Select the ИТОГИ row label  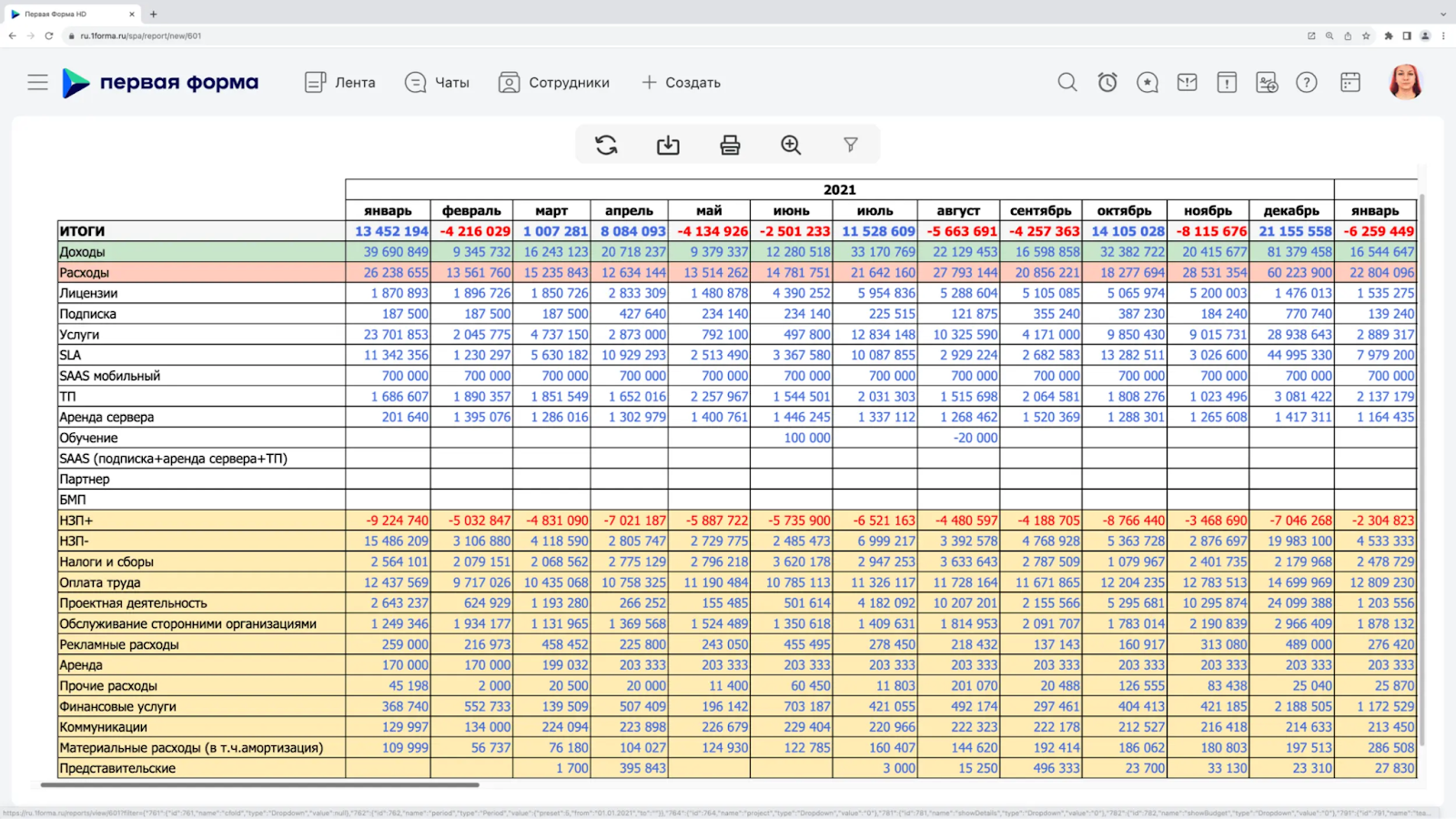82,231
